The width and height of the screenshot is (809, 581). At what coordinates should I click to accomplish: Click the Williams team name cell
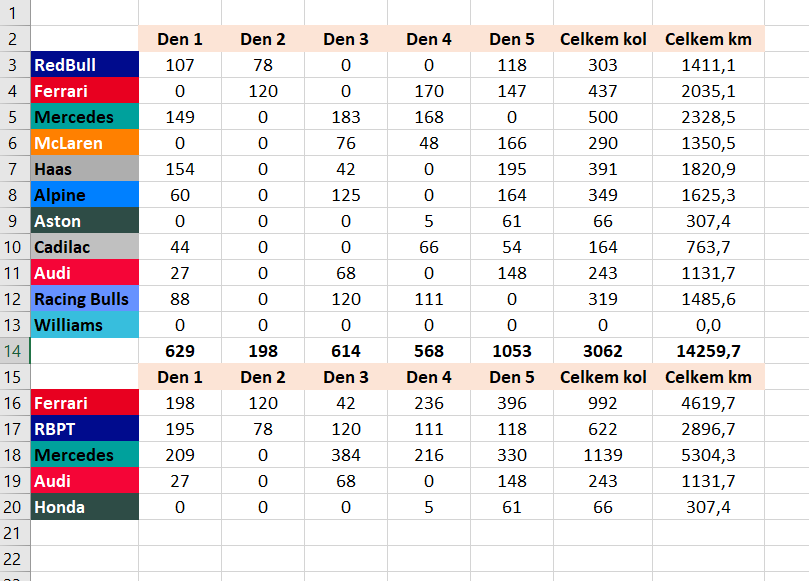click(x=85, y=325)
